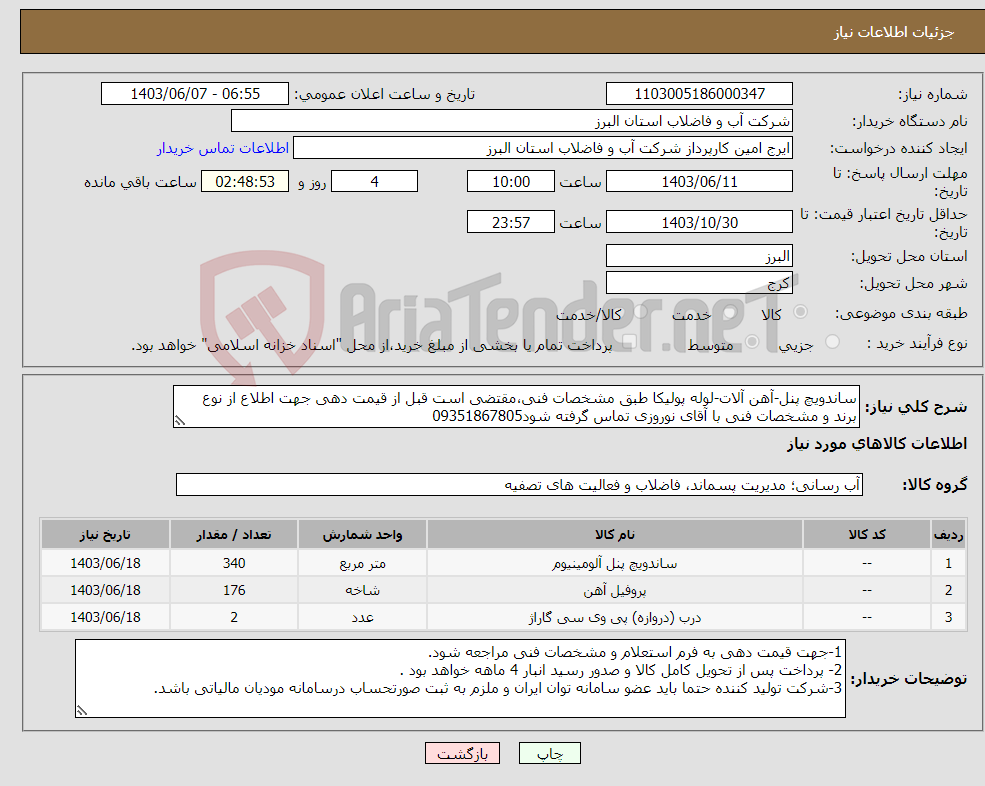This screenshot has width=985, height=786.
Task: Click quantity cell 340
Action: (x=234, y=563)
